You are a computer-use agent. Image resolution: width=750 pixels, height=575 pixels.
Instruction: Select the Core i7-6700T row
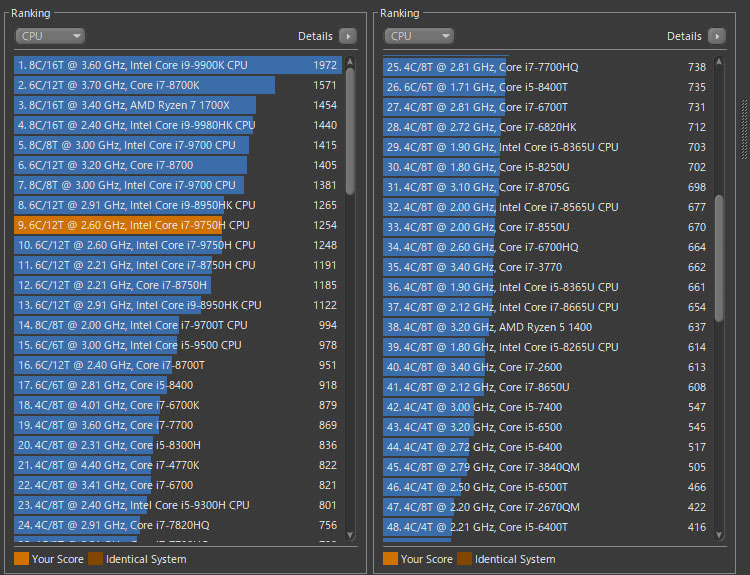(x=547, y=107)
